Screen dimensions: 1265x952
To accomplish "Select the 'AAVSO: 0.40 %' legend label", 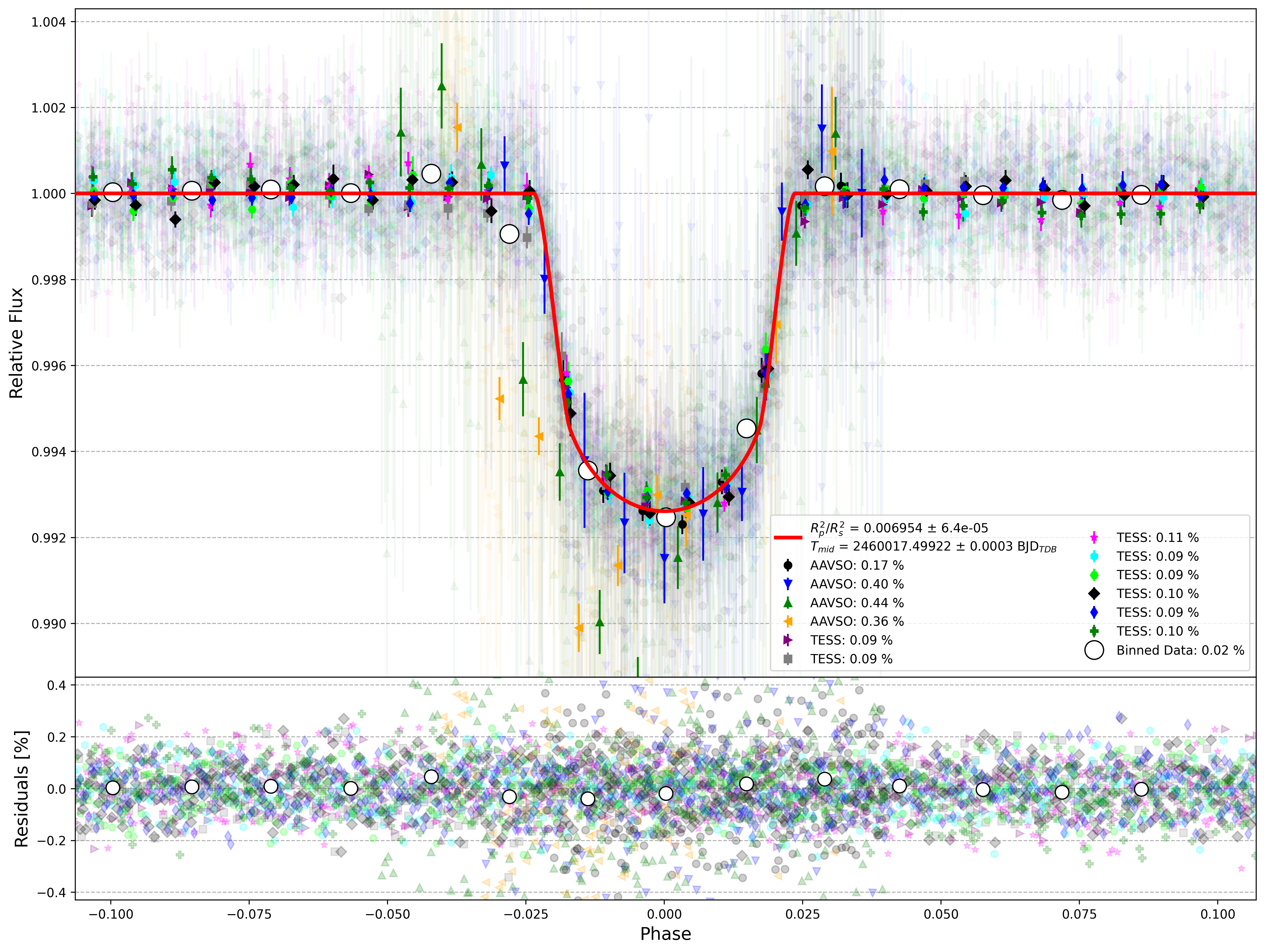I will (857, 584).
